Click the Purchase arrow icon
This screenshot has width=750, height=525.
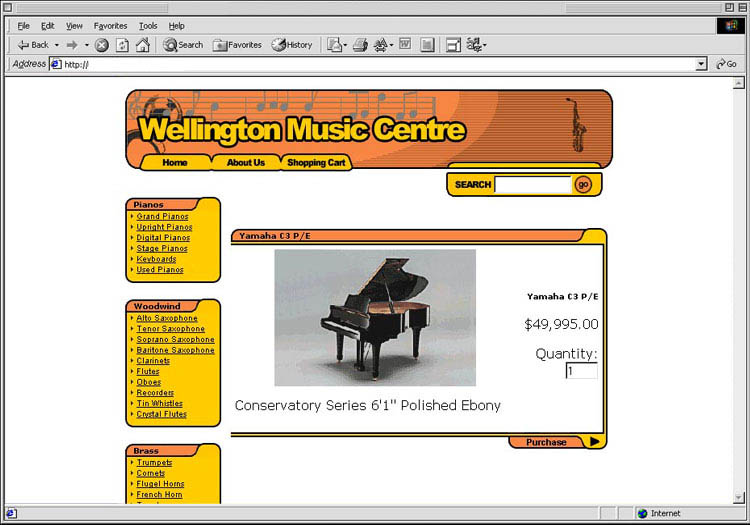pos(595,441)
